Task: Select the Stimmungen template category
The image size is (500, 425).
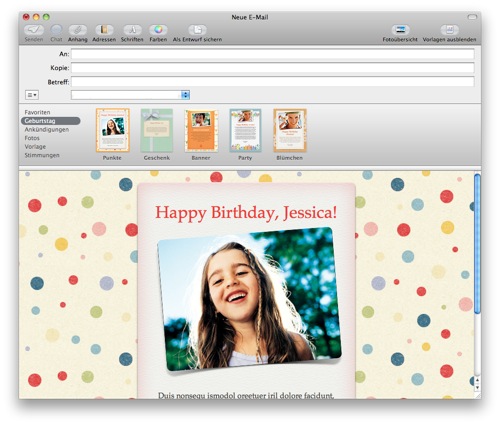Action: [42, 155]
